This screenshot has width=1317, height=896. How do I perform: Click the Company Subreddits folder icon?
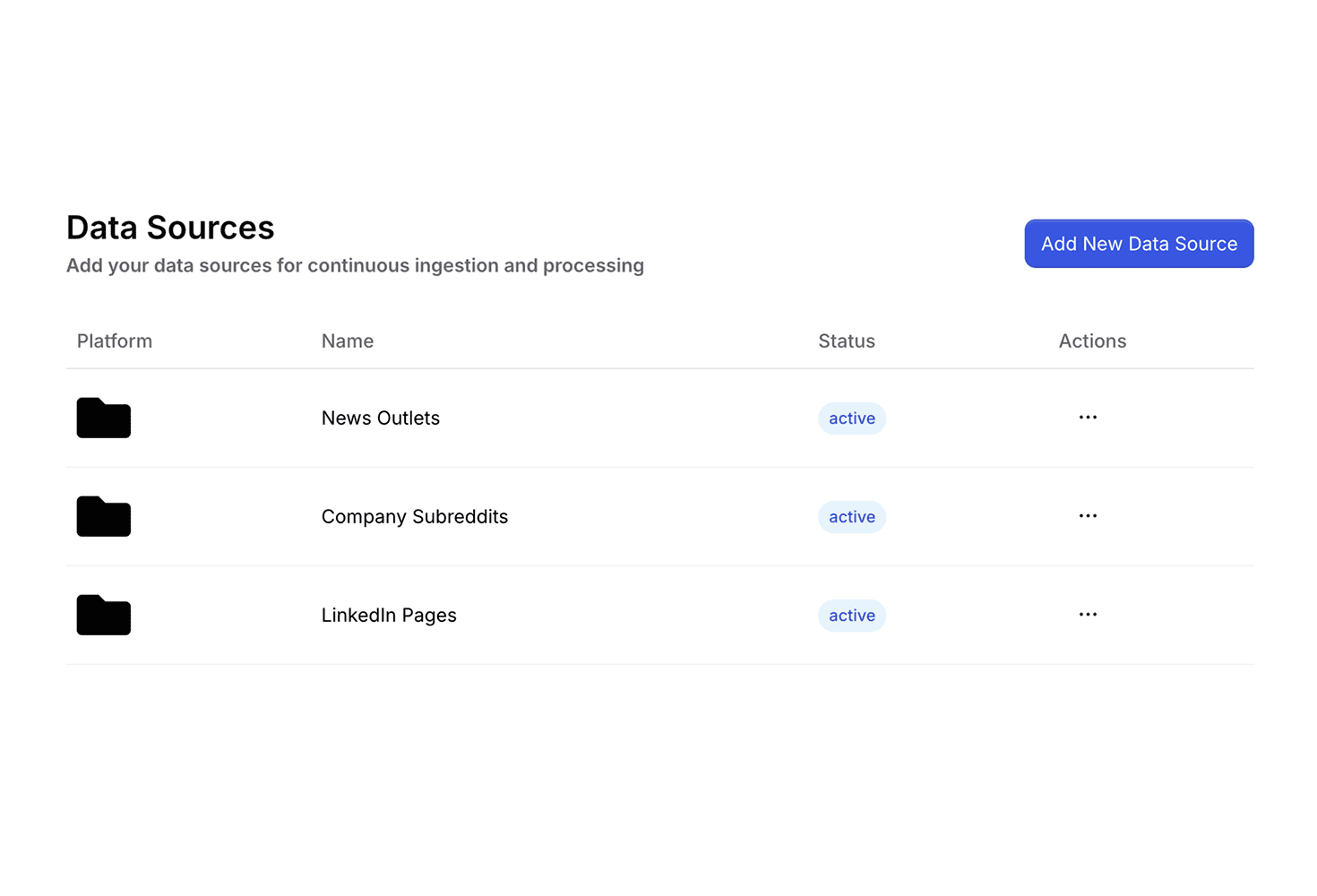pyautogui.click(x=104, y=517)
